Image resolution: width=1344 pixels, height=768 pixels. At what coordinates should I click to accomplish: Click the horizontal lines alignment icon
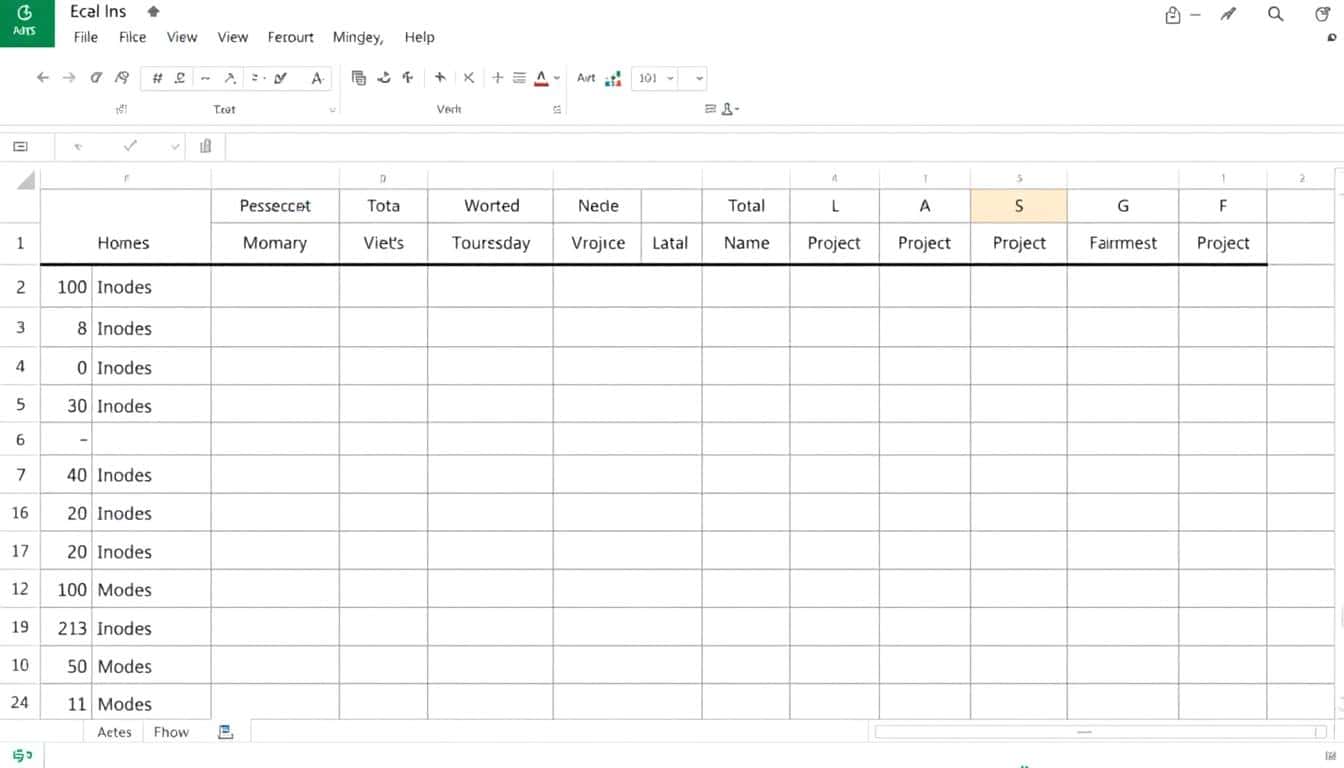(519, 77)
